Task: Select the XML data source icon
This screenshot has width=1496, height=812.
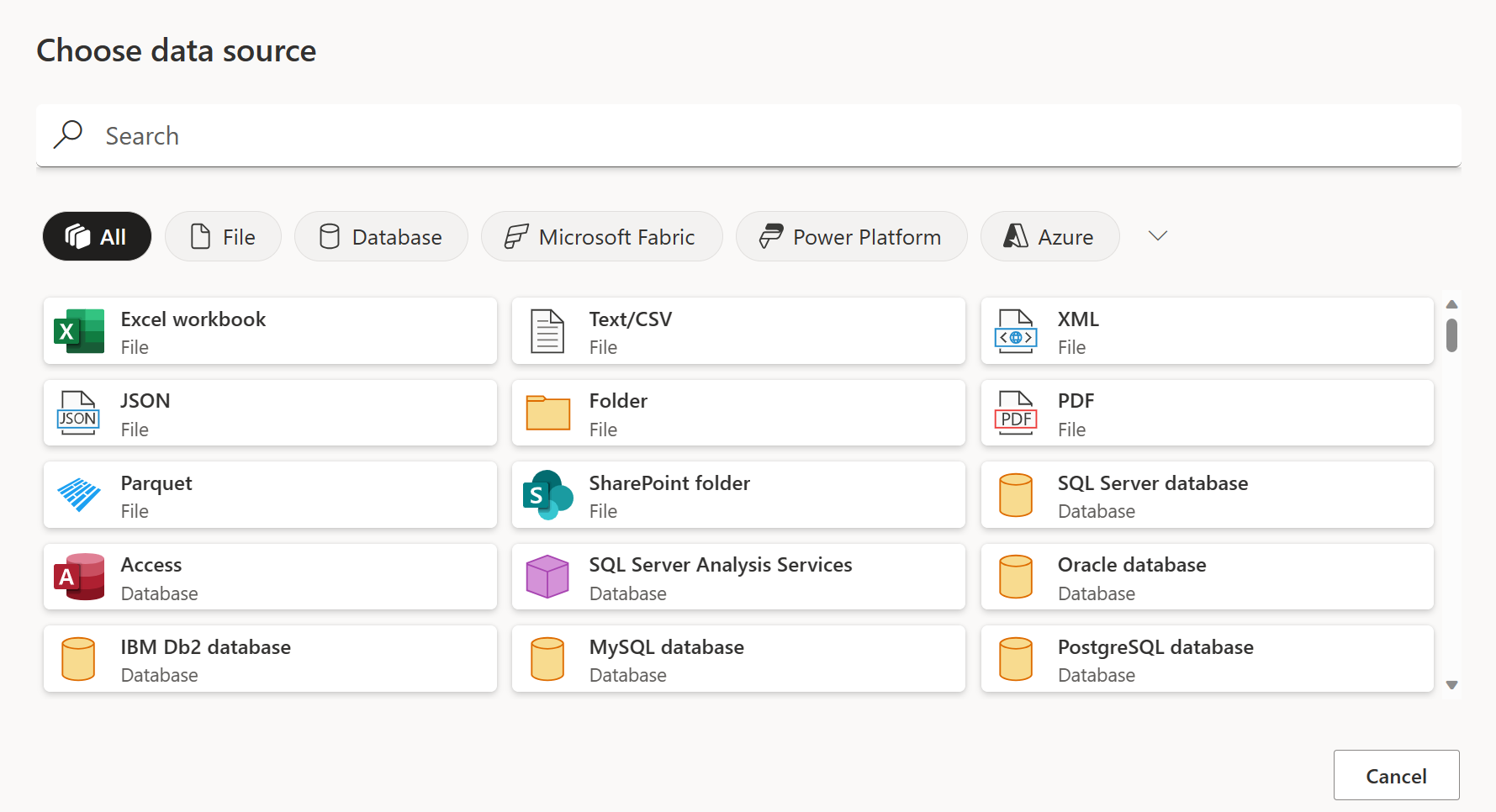Action: pos(1016,331)
